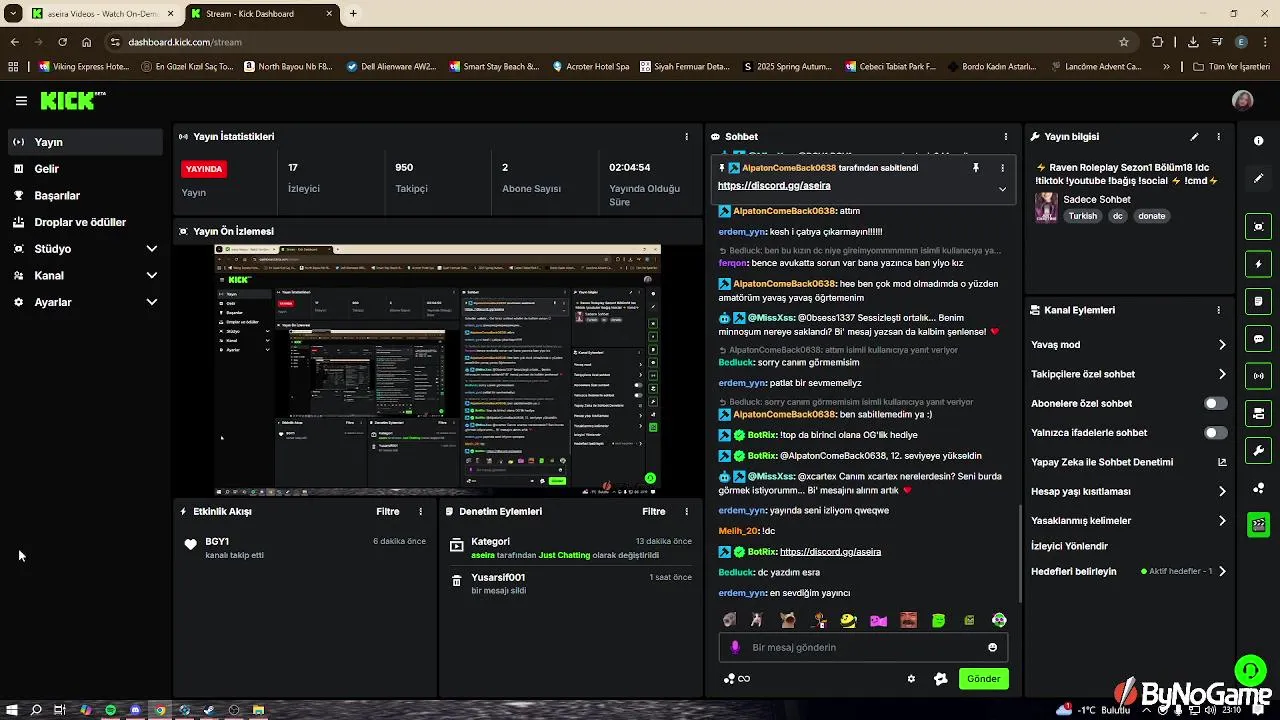Viewport: 1280px width, 720px height.
Task: Open Yayın İstatistikleri three-dot menu
Action: 686,137
